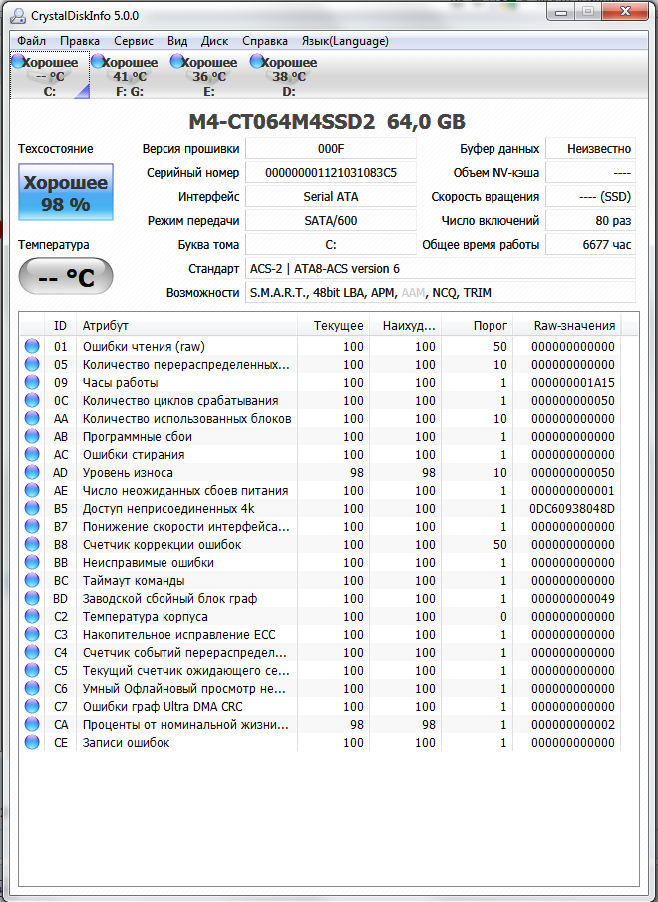This screenshot has width=658, height=902.
Task: Click the Возможности features field
Action: [441, 293]
